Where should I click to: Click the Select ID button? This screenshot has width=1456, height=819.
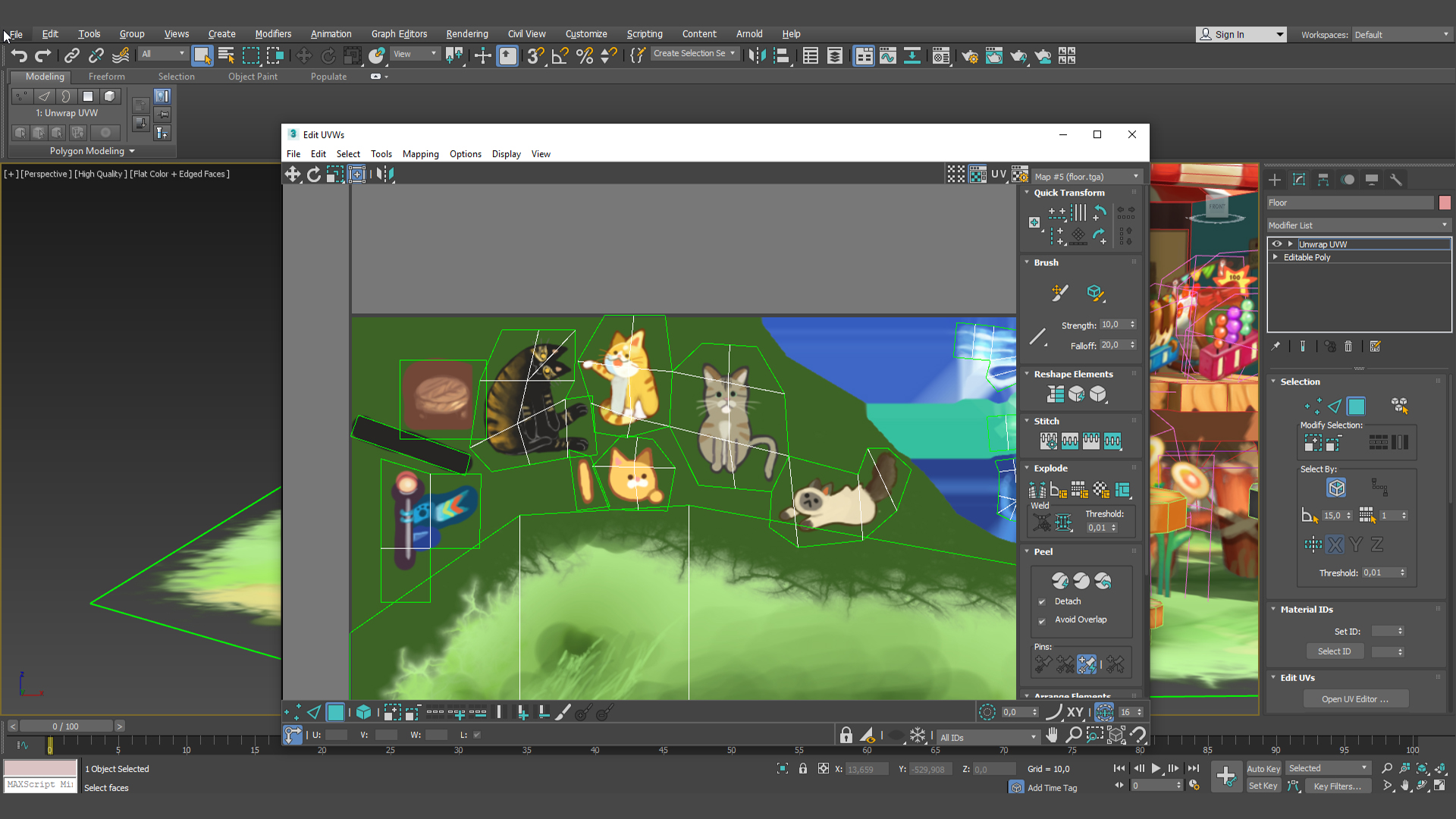pyautogui.click(x=1335, y=651)
